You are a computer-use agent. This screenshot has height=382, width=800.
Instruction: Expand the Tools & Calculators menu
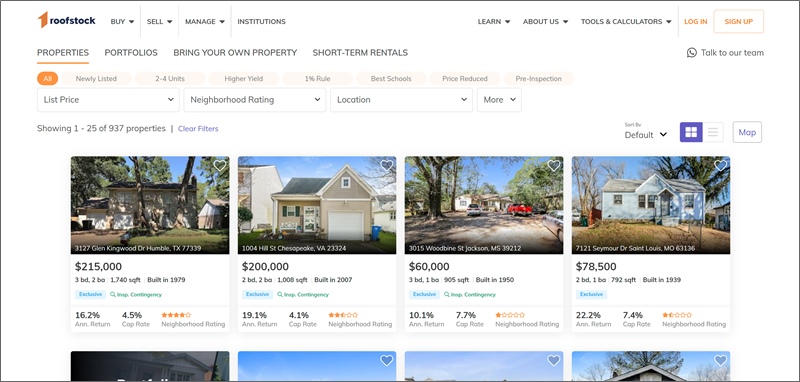(x=626, y=21)
